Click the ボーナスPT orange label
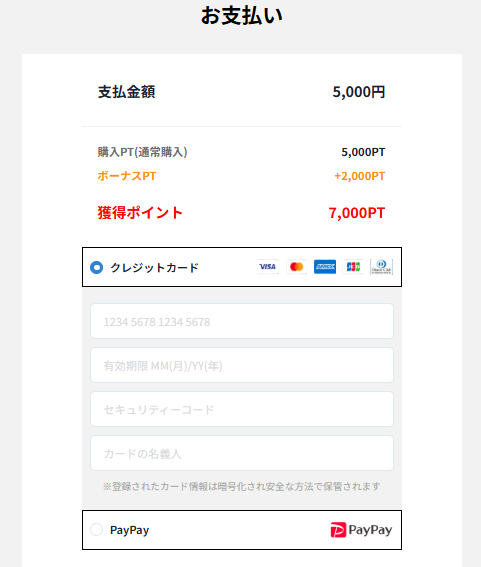 point(127,176)
